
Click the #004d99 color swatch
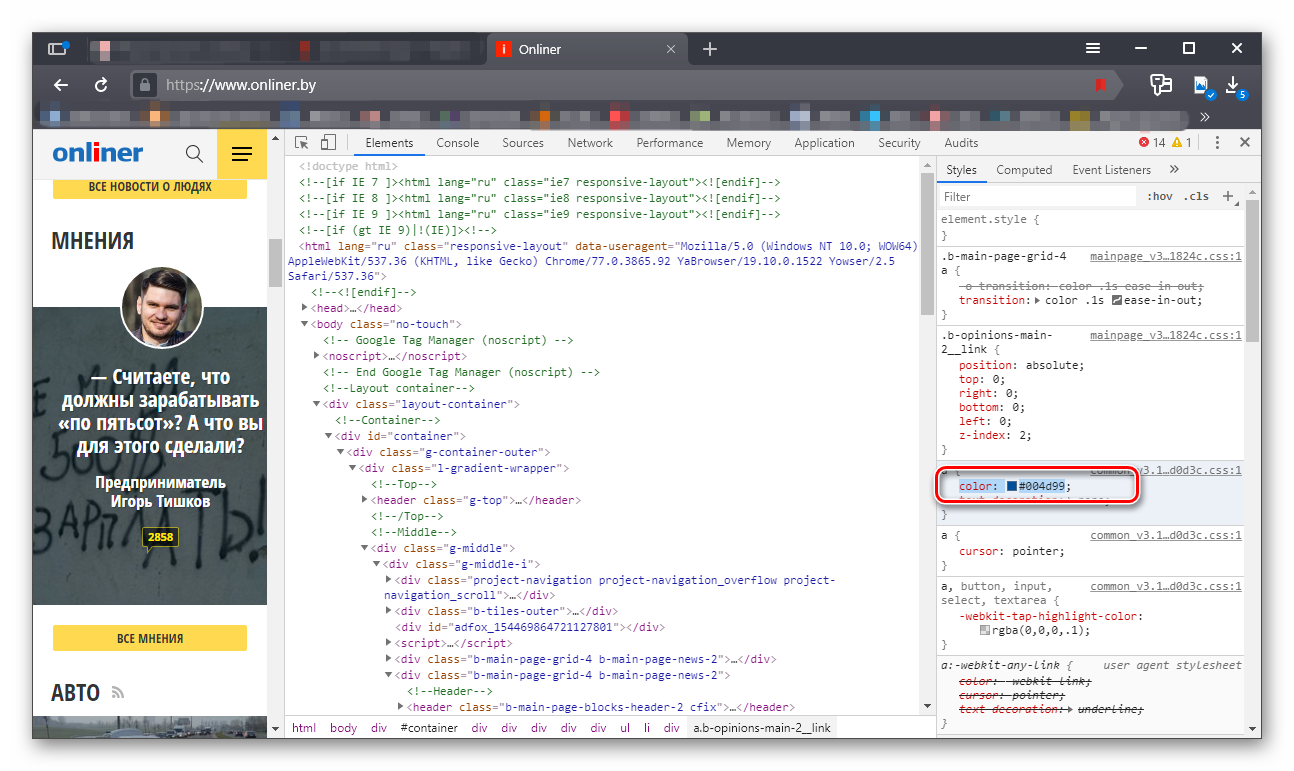1011,486
